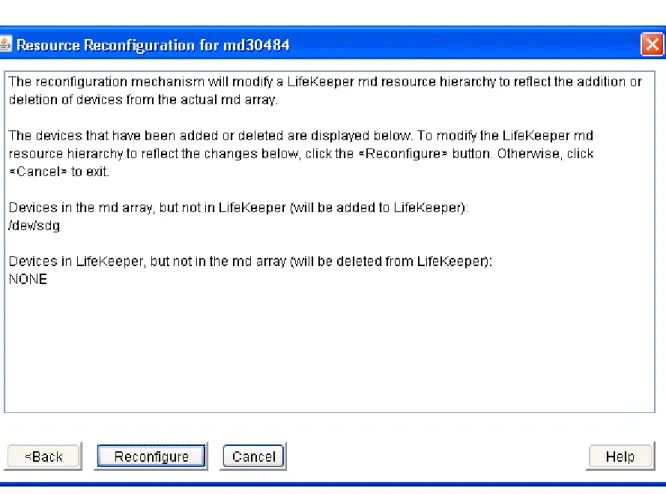The image size is (666, 494).
Task: Click the line starting 'The reconfiguration mechanism will modify'
Action: point(325,82)
